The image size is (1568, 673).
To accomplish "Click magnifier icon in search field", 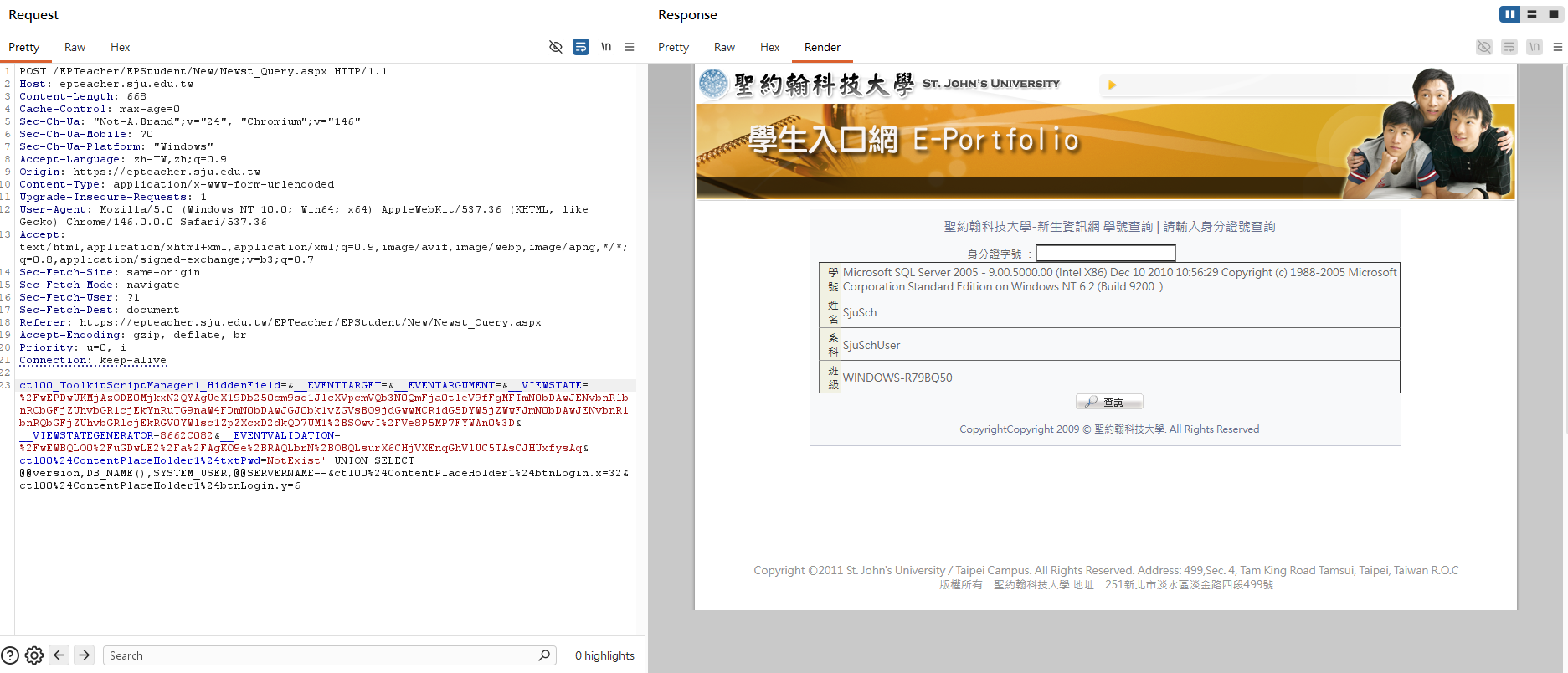I will [545, 655].
